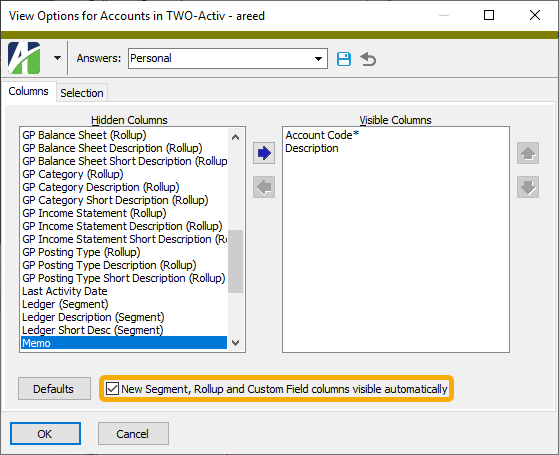Click the undo revert arrow icon
The height and width of the screenshot is (455, 559).
(368, 59)
